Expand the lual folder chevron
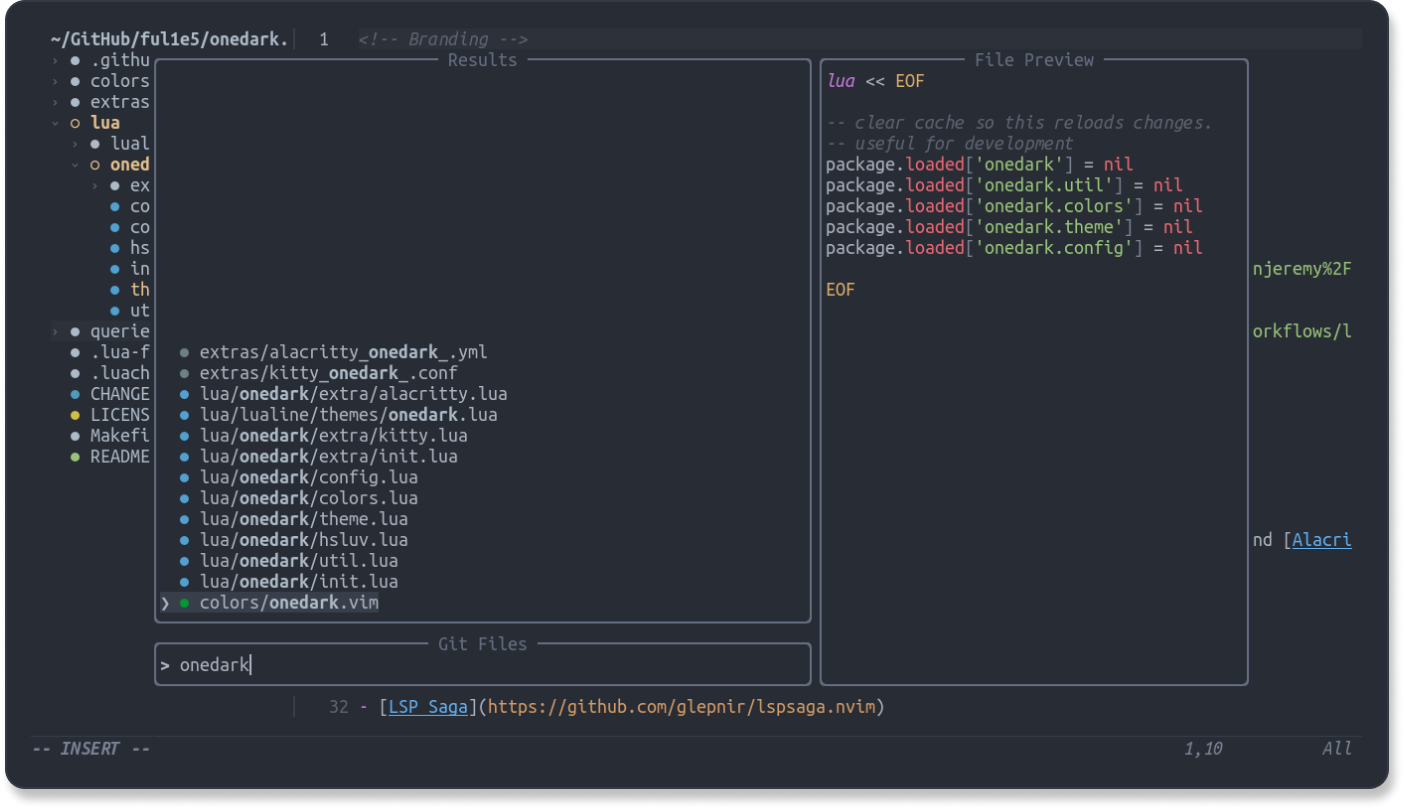Screen dimensions: 1404x809 [x=75, y=144]
